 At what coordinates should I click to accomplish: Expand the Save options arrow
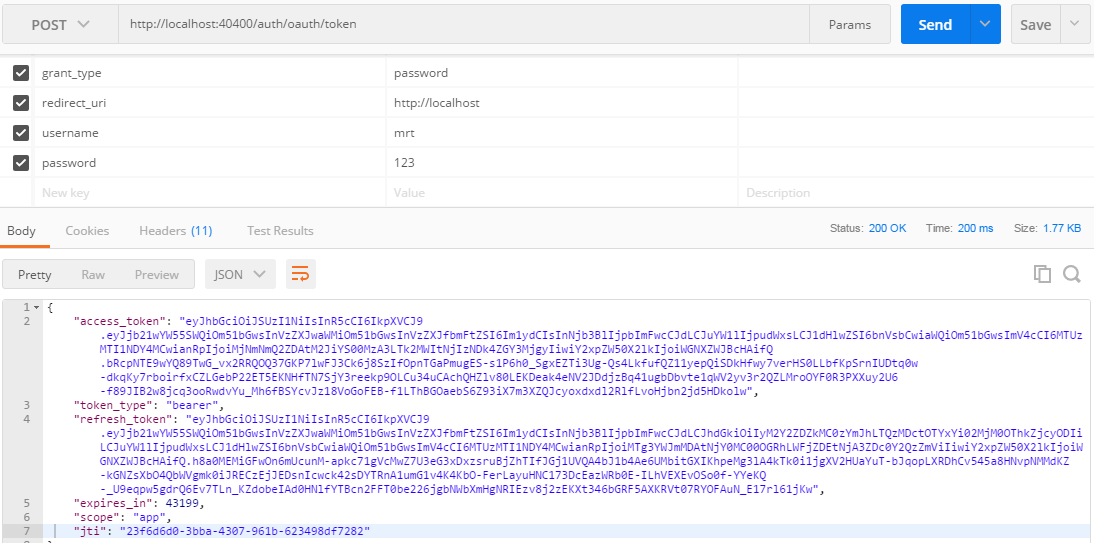point(1074,24)
